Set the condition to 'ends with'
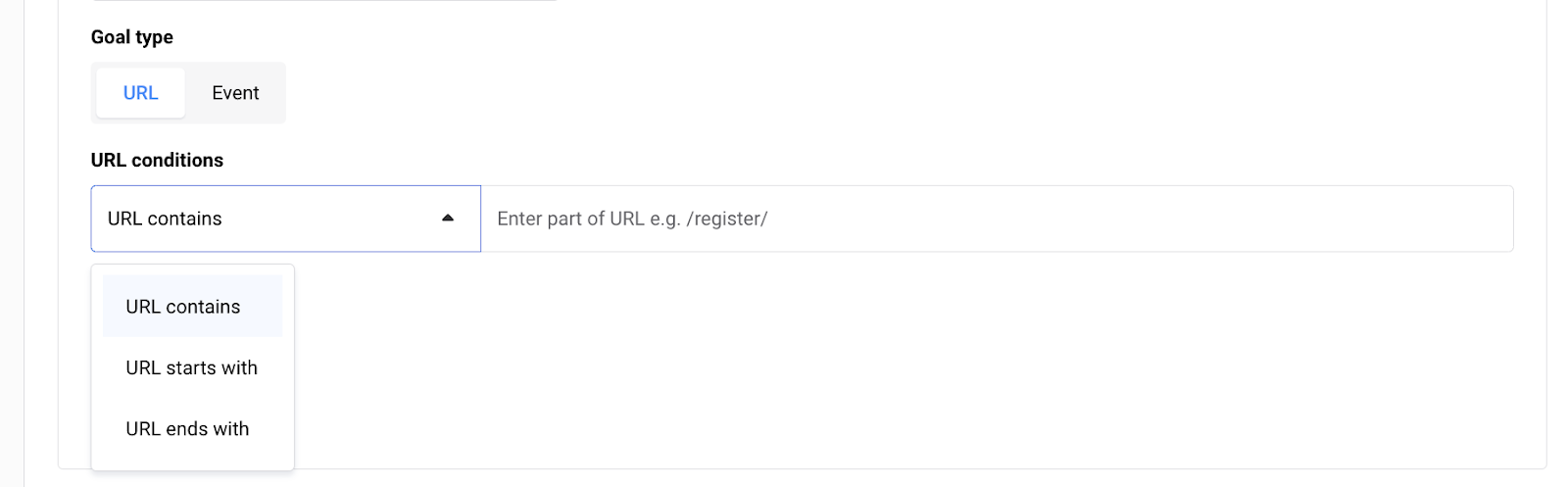The width and height of the screenshot is (1568, 487). (x=188, y=429)
